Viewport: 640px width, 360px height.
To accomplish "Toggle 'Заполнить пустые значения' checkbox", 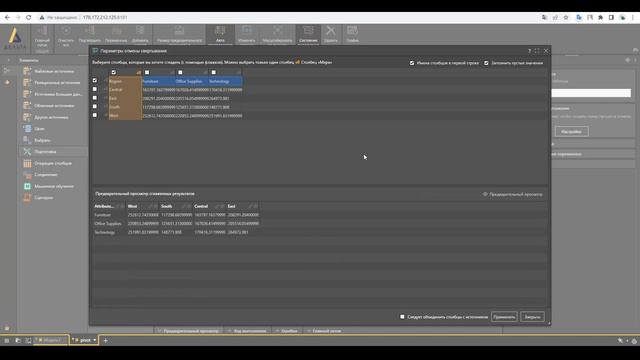I will (x=486, y=63).
